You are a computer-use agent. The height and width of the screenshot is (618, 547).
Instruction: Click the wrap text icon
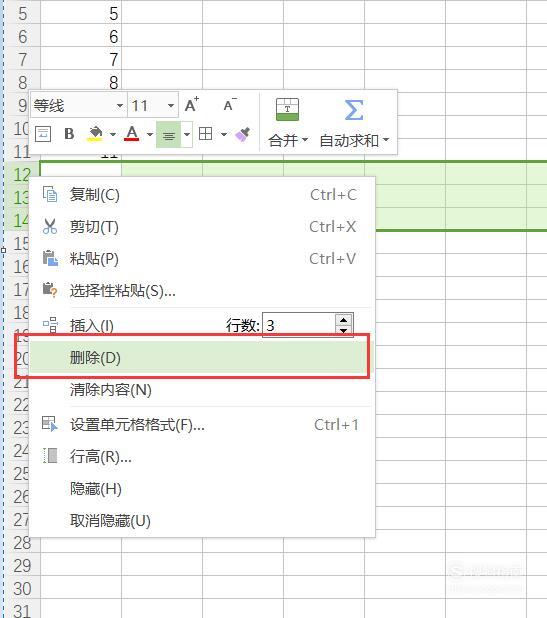click(43, 134)
